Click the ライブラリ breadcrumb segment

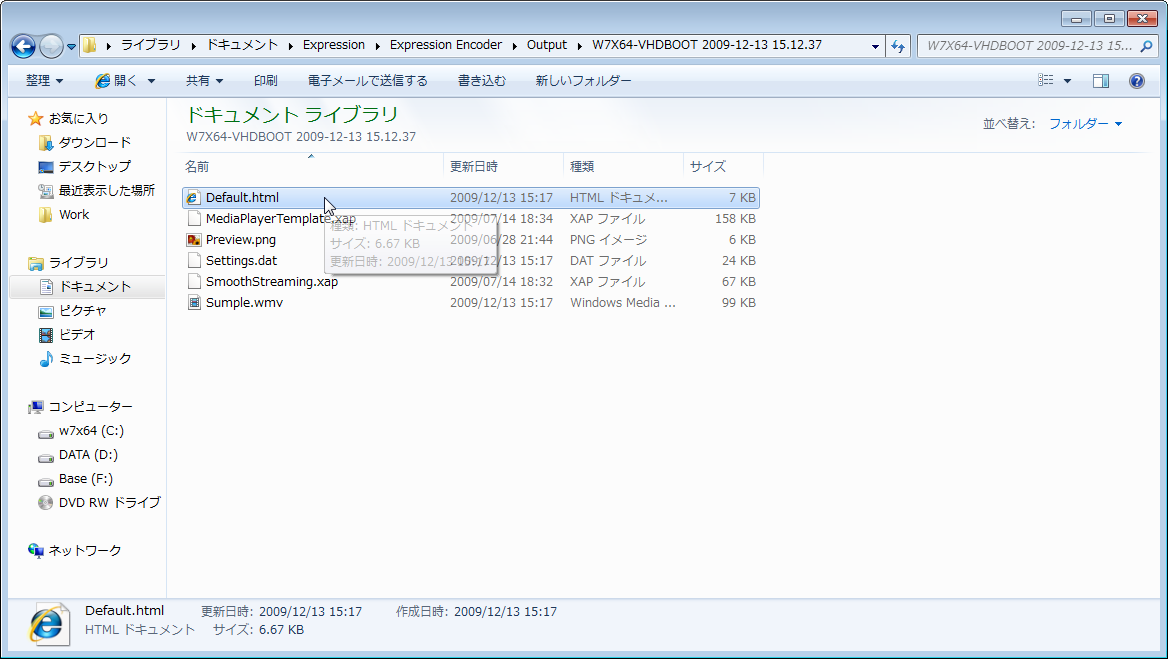150,45
